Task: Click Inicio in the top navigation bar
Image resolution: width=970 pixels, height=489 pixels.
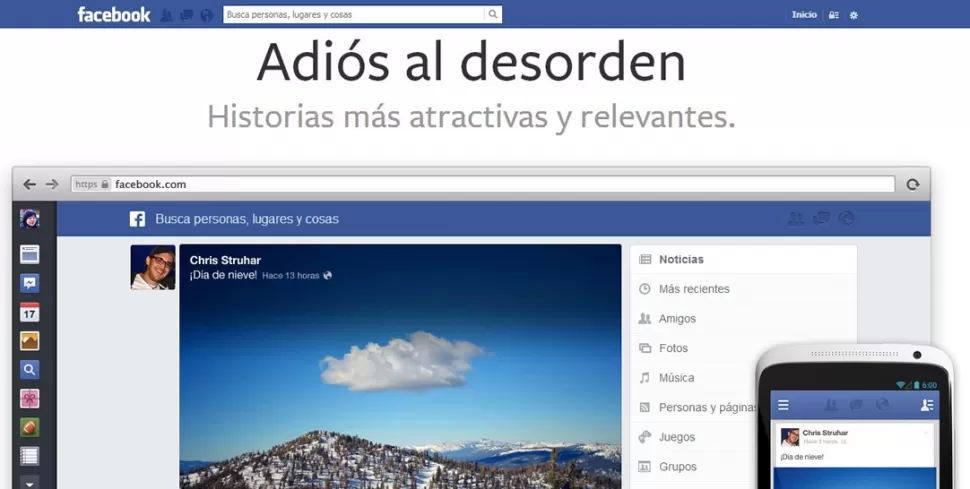Action: (x=804, y=15)
